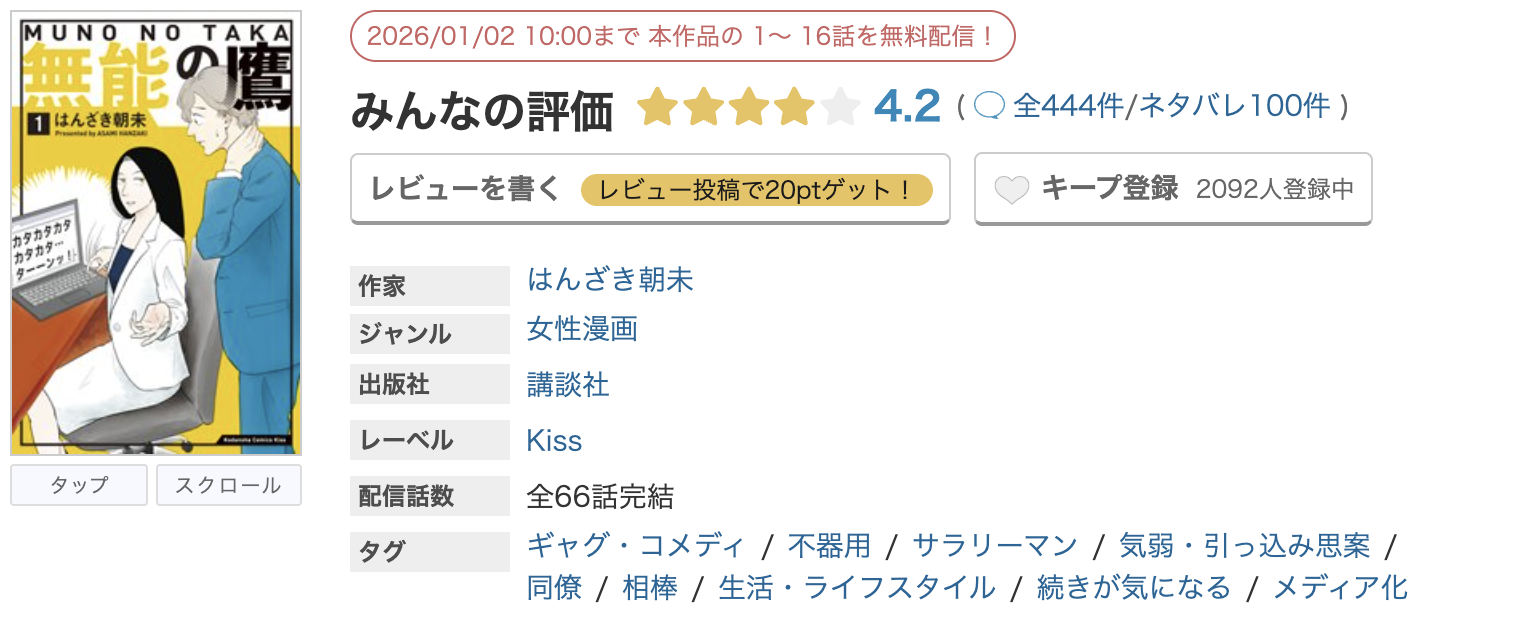Image resolution: width=1536 pixels, height=640 pixels.
Task: Switch preview to スクロール mode
Action: click(228, 484)
